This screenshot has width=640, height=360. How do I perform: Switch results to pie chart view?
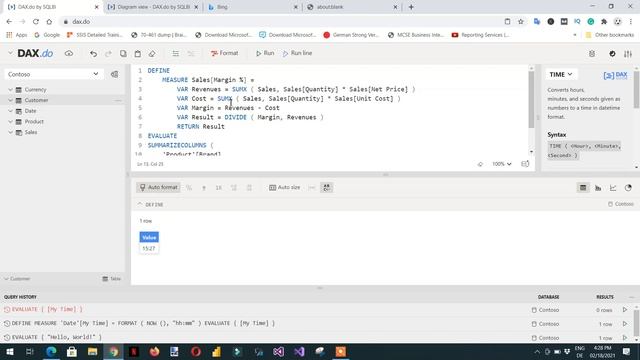[x=628, y=188]
